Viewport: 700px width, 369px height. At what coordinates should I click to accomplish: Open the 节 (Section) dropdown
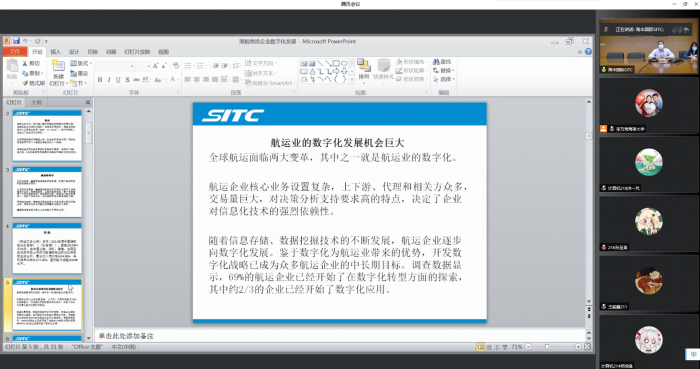(78, 83)
